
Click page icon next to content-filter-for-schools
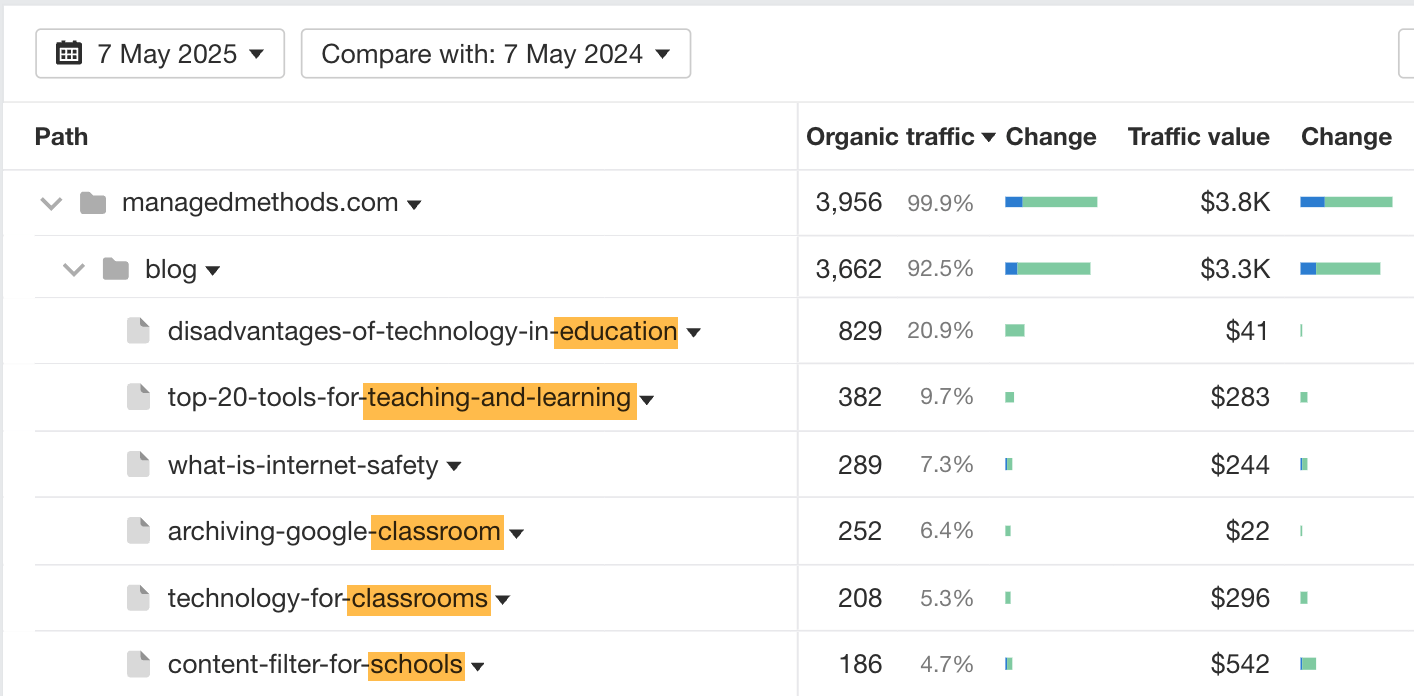click(x=139, y=664)
